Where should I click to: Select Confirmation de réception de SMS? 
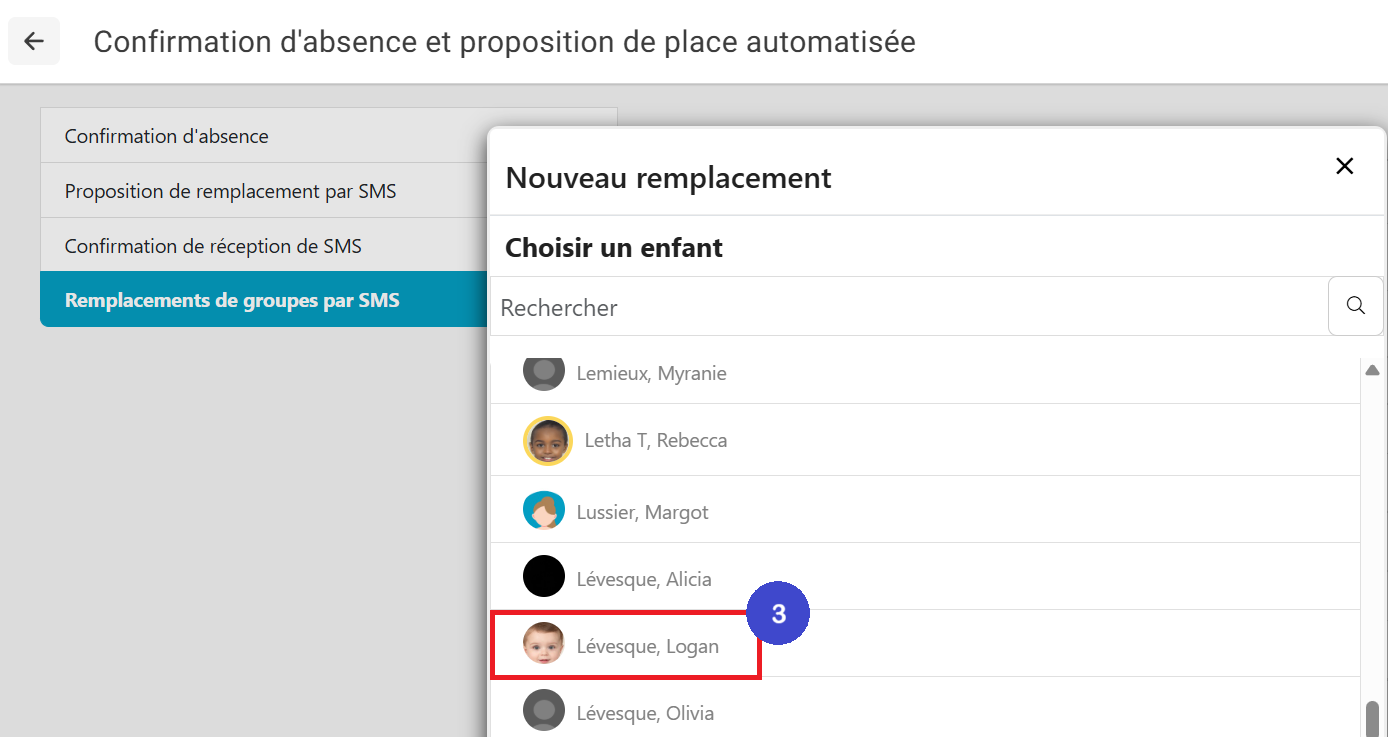(x=213, y=246)
